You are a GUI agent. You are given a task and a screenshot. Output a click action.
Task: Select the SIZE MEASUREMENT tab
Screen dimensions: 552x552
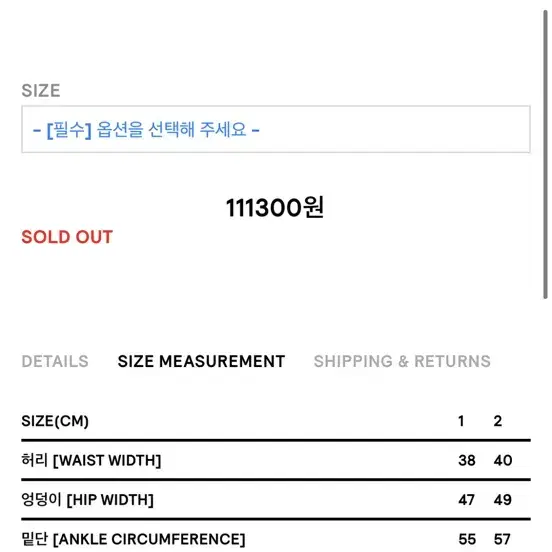[x=201, y=361]
